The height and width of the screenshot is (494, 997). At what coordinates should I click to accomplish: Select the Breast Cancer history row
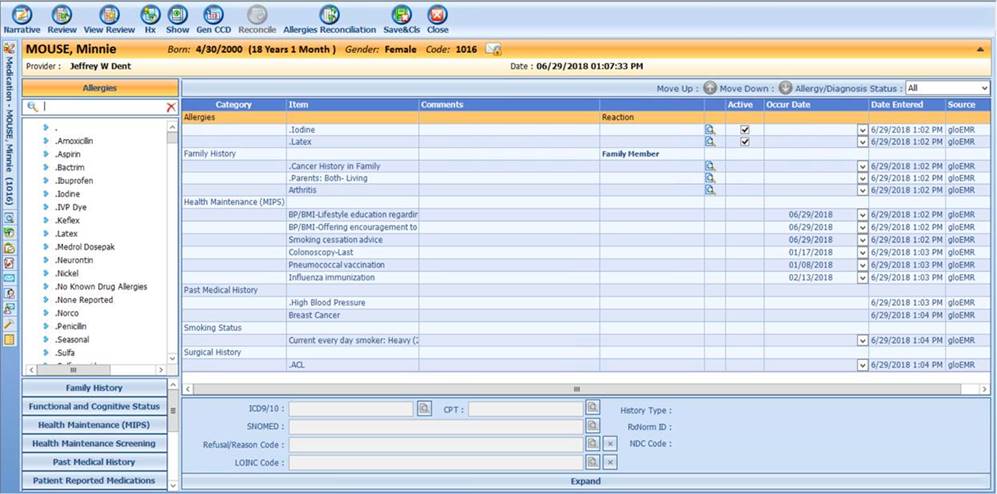click(x=585, y=315)
